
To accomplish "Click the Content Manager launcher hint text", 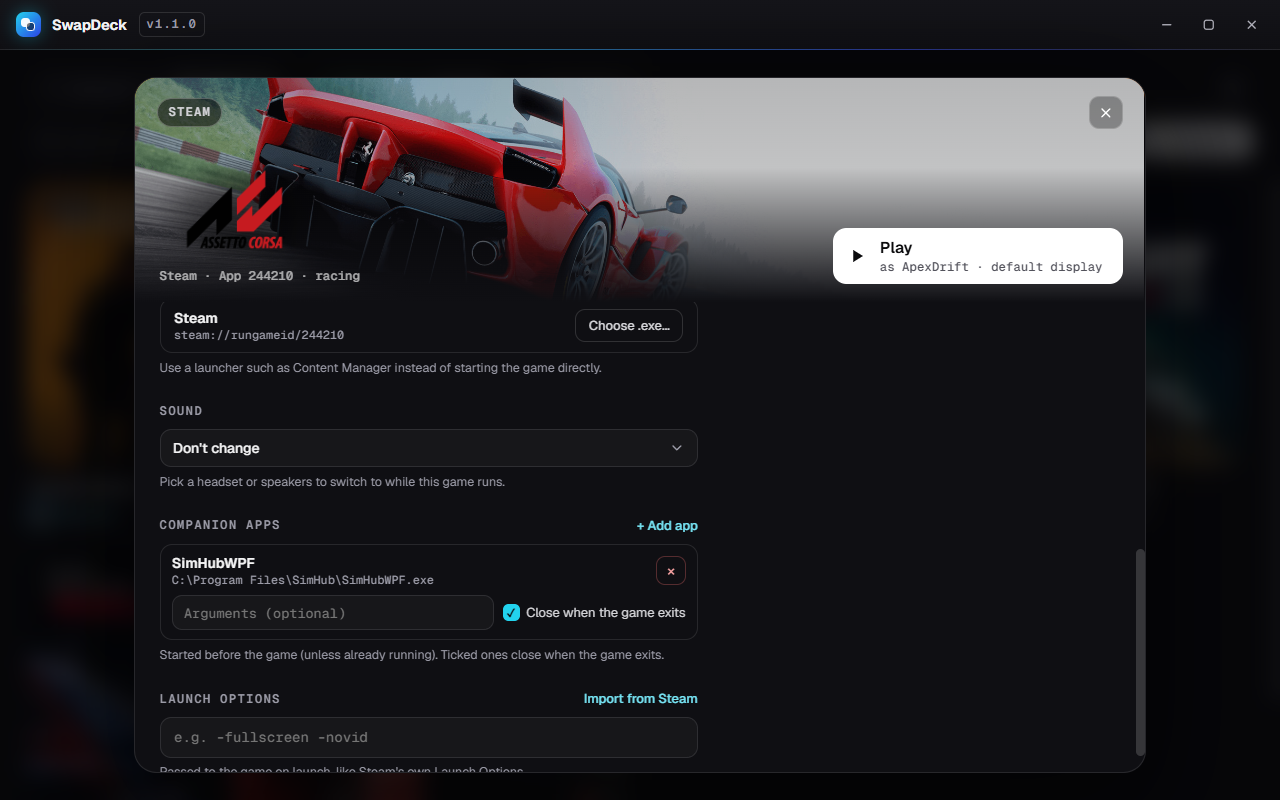I will [381, 368].
